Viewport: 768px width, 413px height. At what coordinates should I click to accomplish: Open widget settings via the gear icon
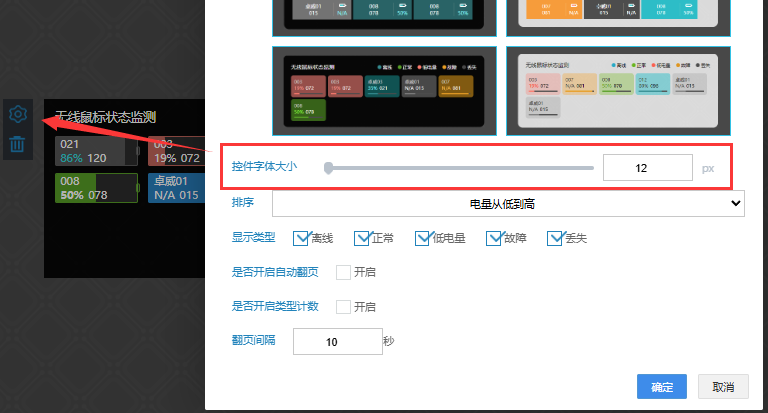coord(18,114)
